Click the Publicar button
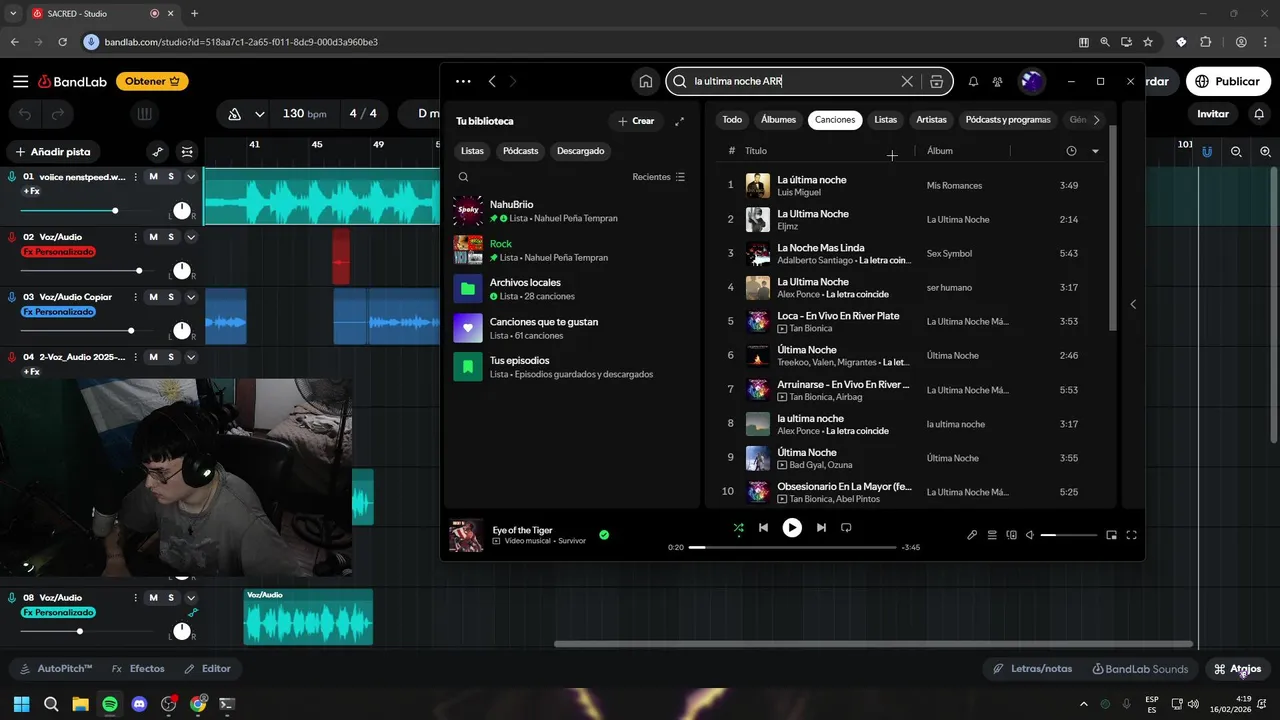This screenshot has height=720, width=1280. [x=1228, y=82]
